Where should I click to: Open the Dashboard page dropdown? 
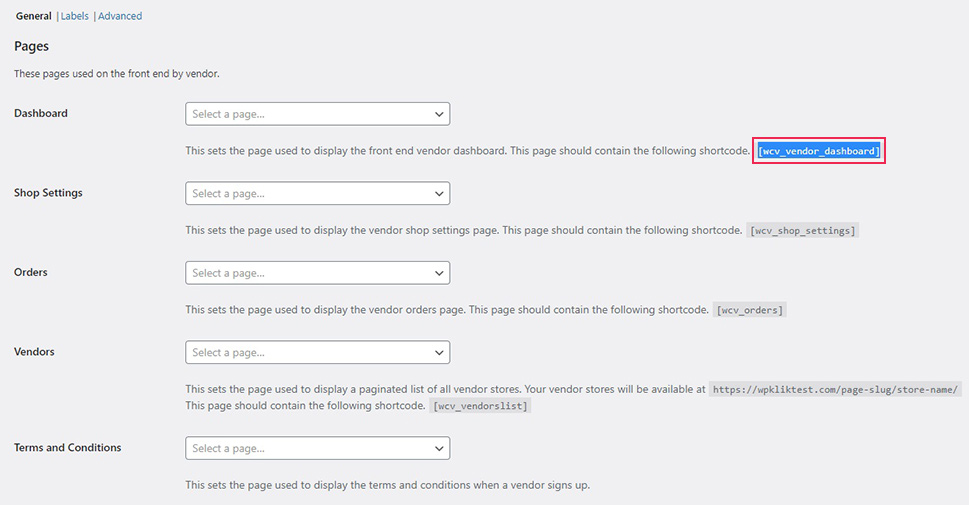click(x=318, y=114)
